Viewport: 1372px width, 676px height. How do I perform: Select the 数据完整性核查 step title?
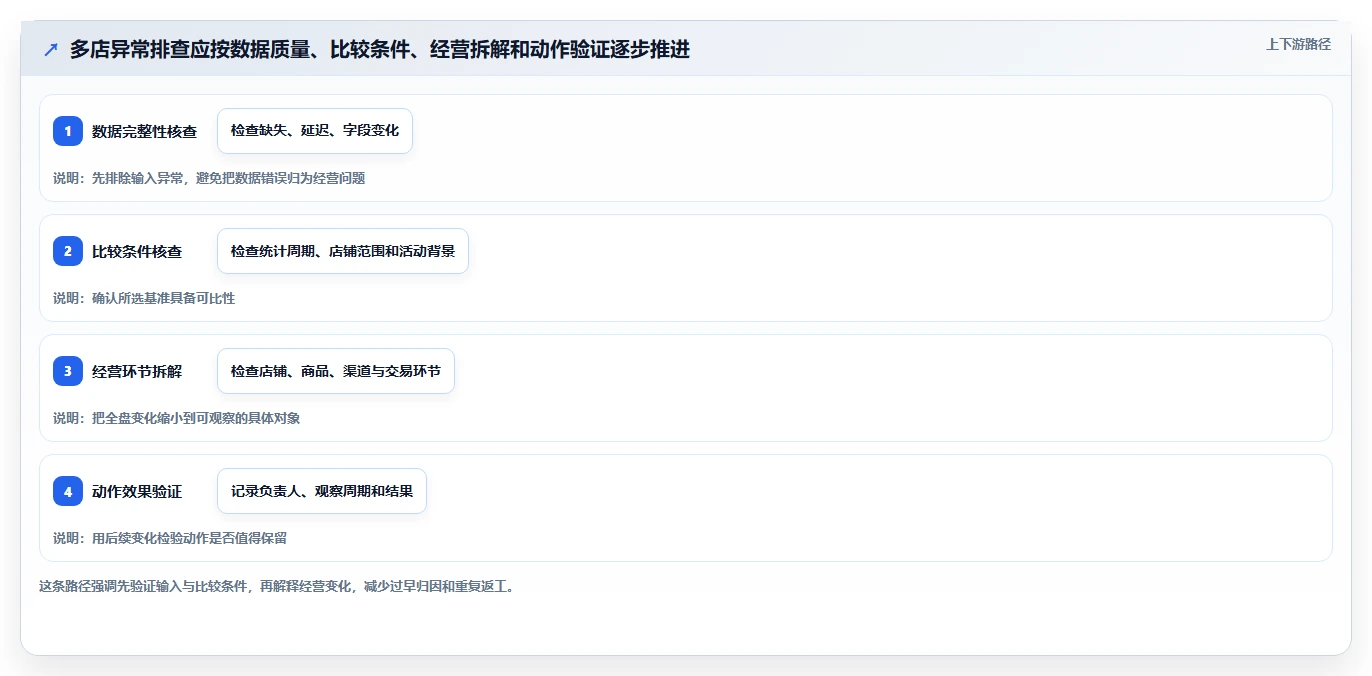(145, 131)
